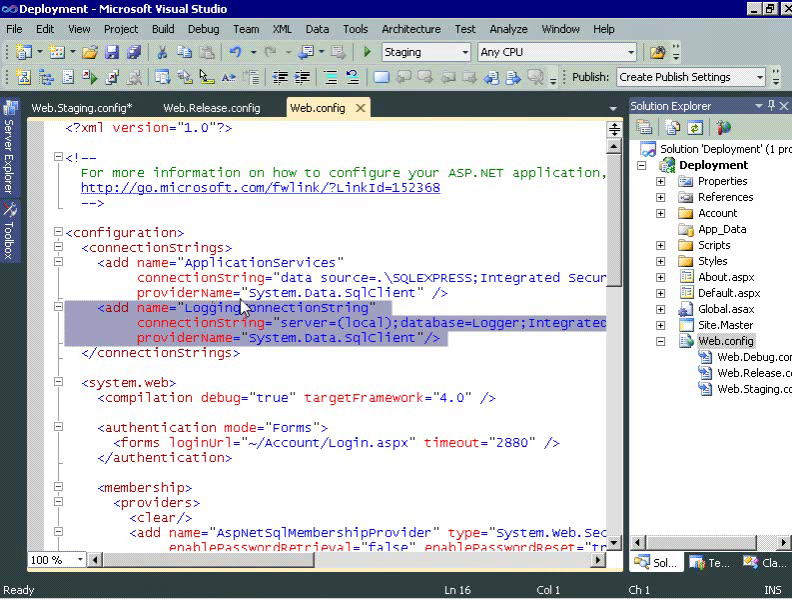Click the Open File folder icon

(89, 52)
